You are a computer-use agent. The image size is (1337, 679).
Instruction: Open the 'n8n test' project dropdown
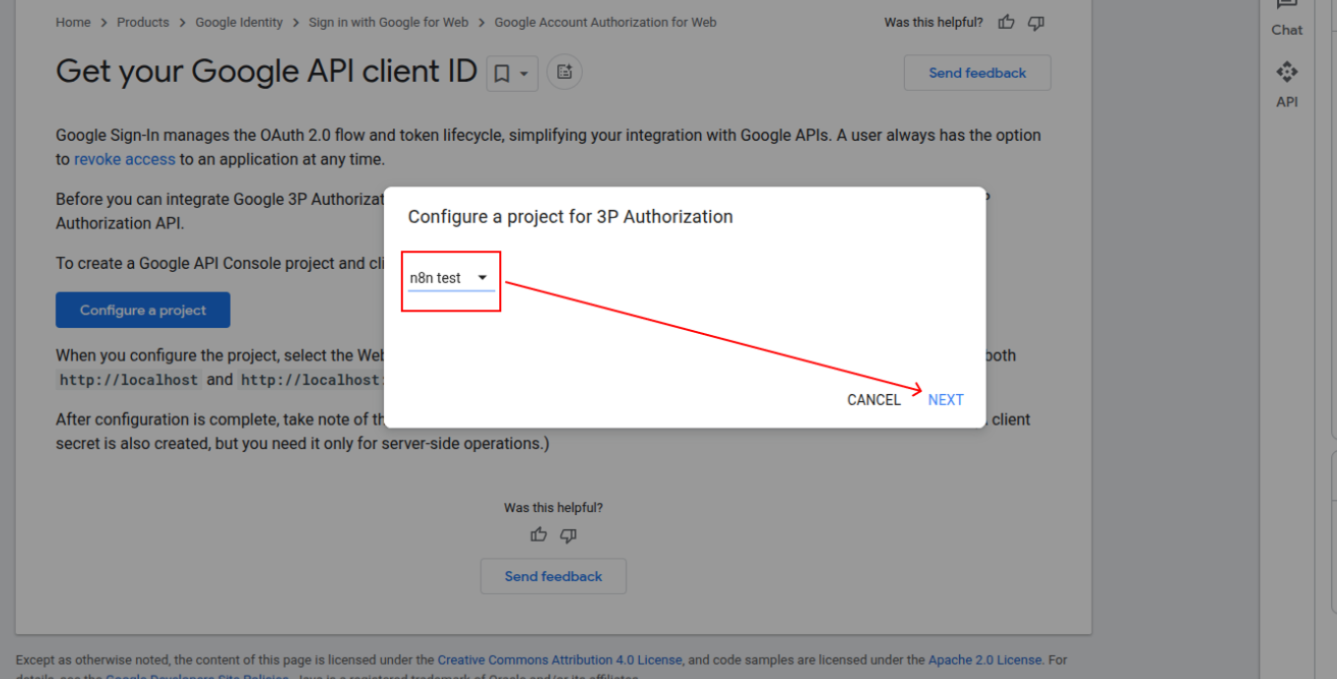451,278
